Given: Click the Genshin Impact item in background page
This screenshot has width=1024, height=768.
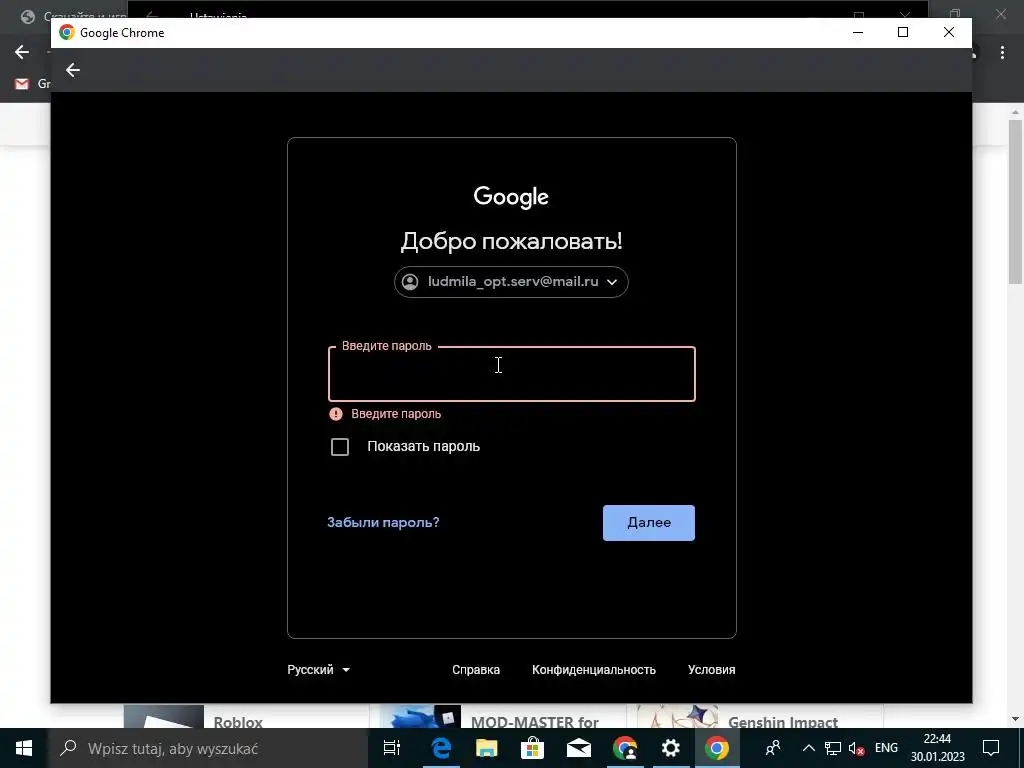Looking at the screenshot, I should click(782, 722).
